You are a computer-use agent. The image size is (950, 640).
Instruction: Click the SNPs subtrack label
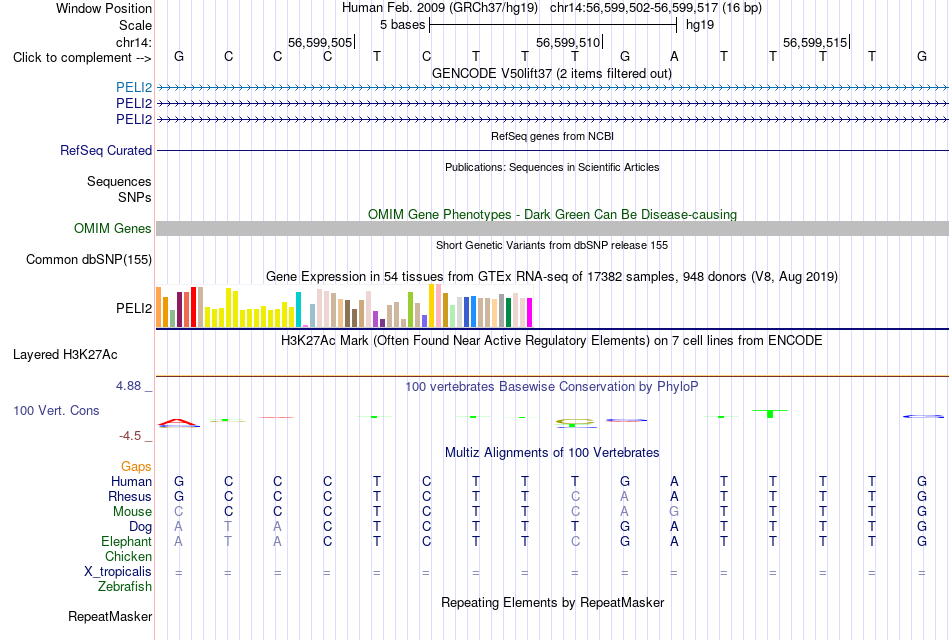(135, 197)
